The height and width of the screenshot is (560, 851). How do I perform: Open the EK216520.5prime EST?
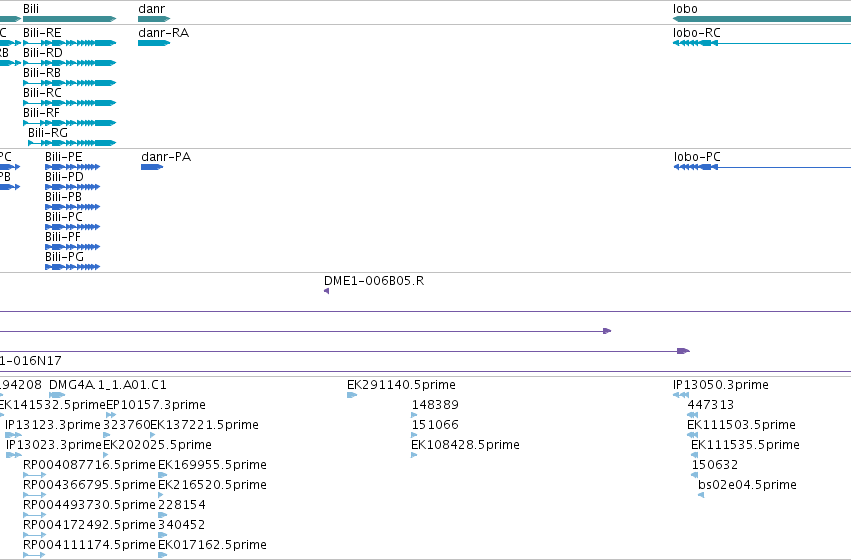coord(161,495)
